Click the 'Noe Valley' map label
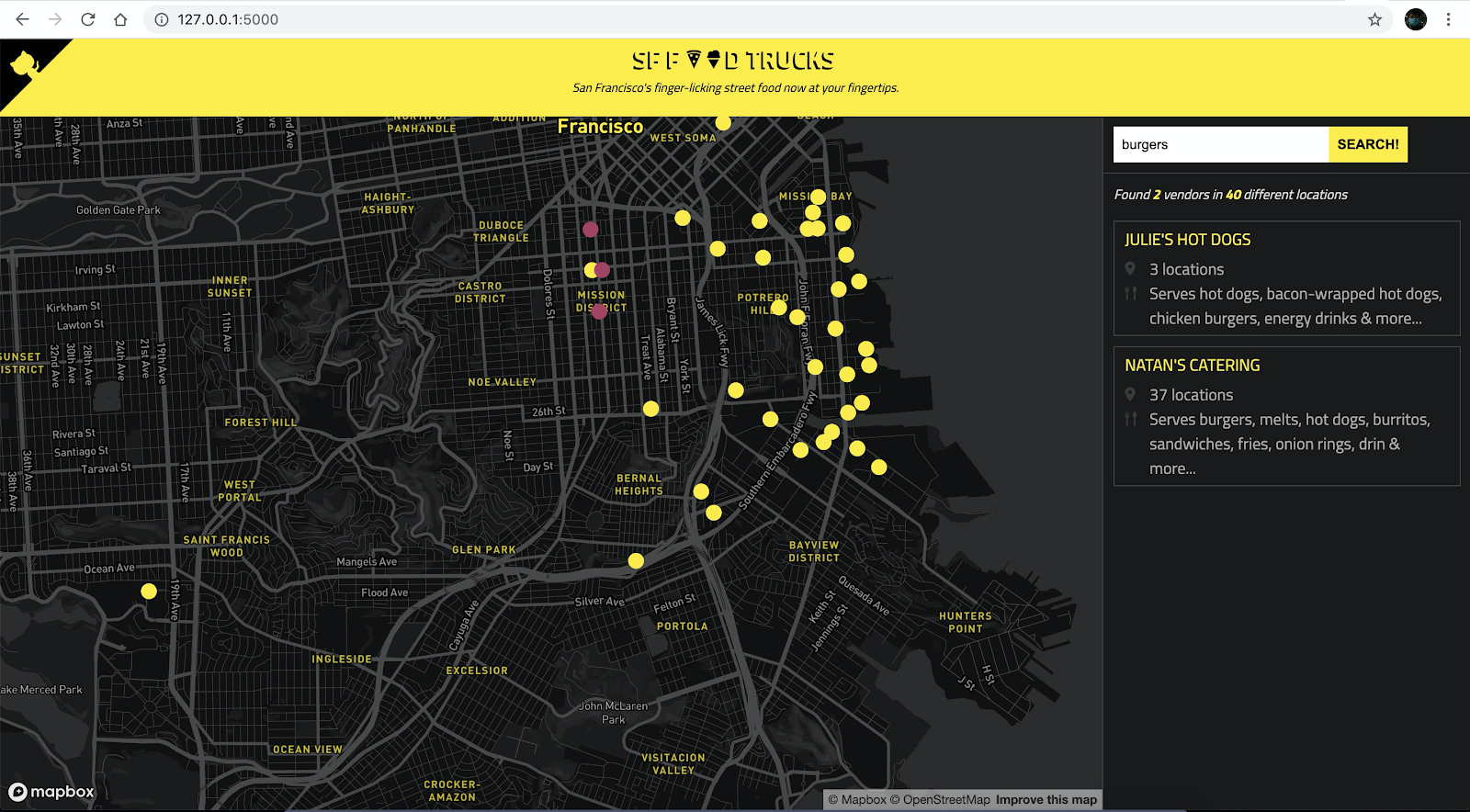 (x=502, y=382)
